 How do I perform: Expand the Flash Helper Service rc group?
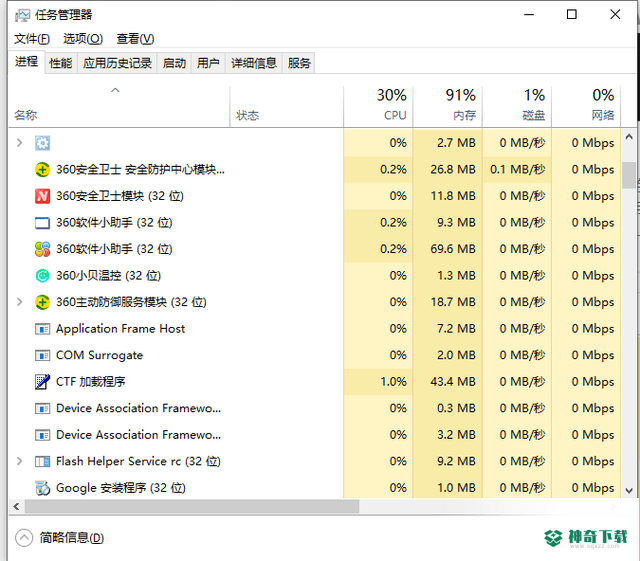click(x=19, y=461)
